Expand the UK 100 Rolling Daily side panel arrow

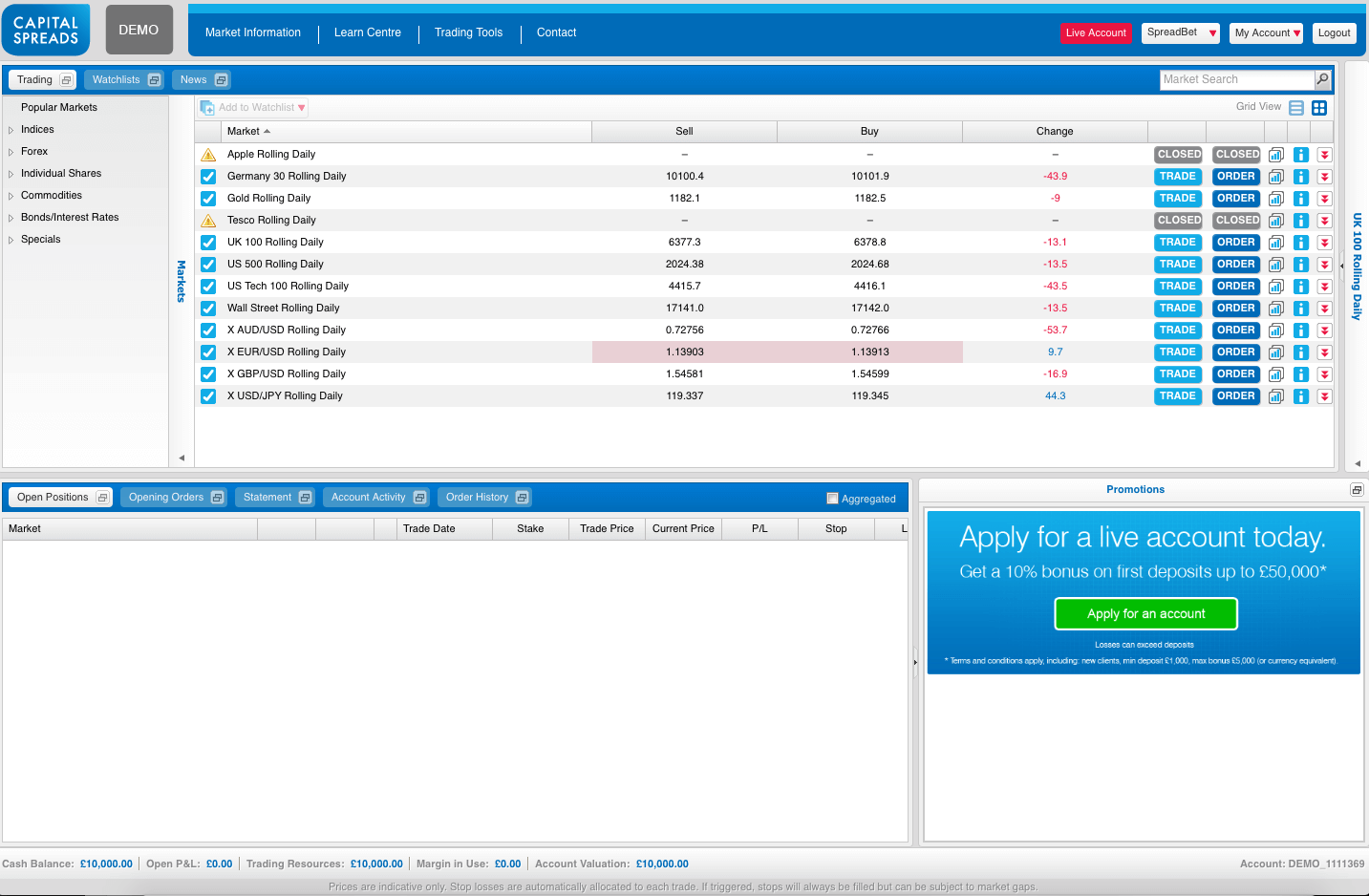(x=1358, y=464)
